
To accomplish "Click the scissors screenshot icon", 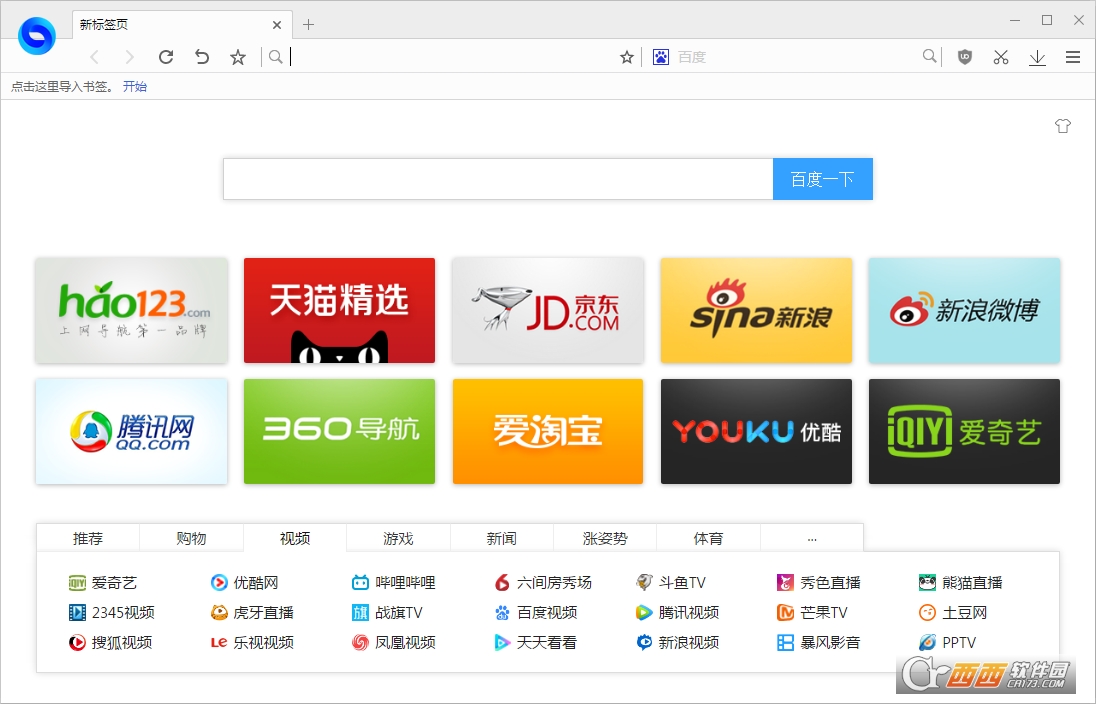I will (1001, 57).
